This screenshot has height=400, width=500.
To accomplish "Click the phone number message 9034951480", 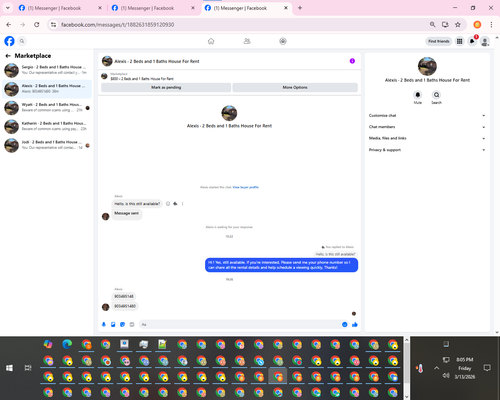I will [x=125, y=306].
